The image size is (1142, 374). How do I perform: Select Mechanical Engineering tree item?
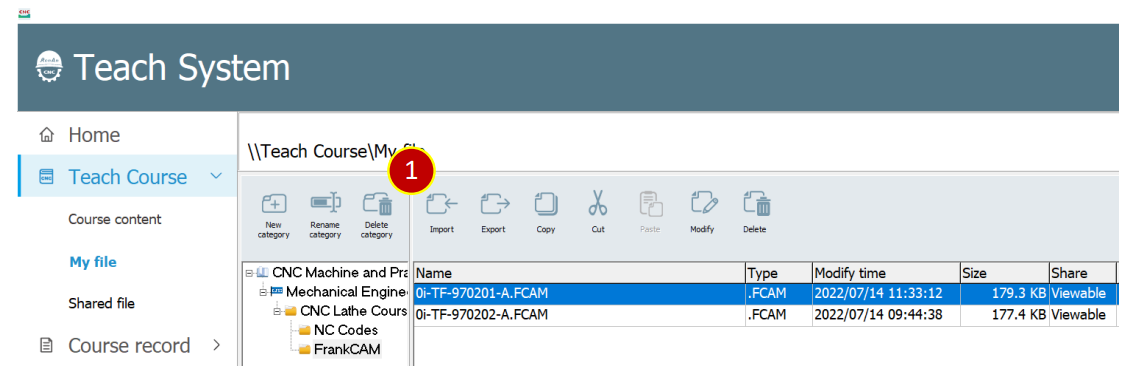point(346,292)
